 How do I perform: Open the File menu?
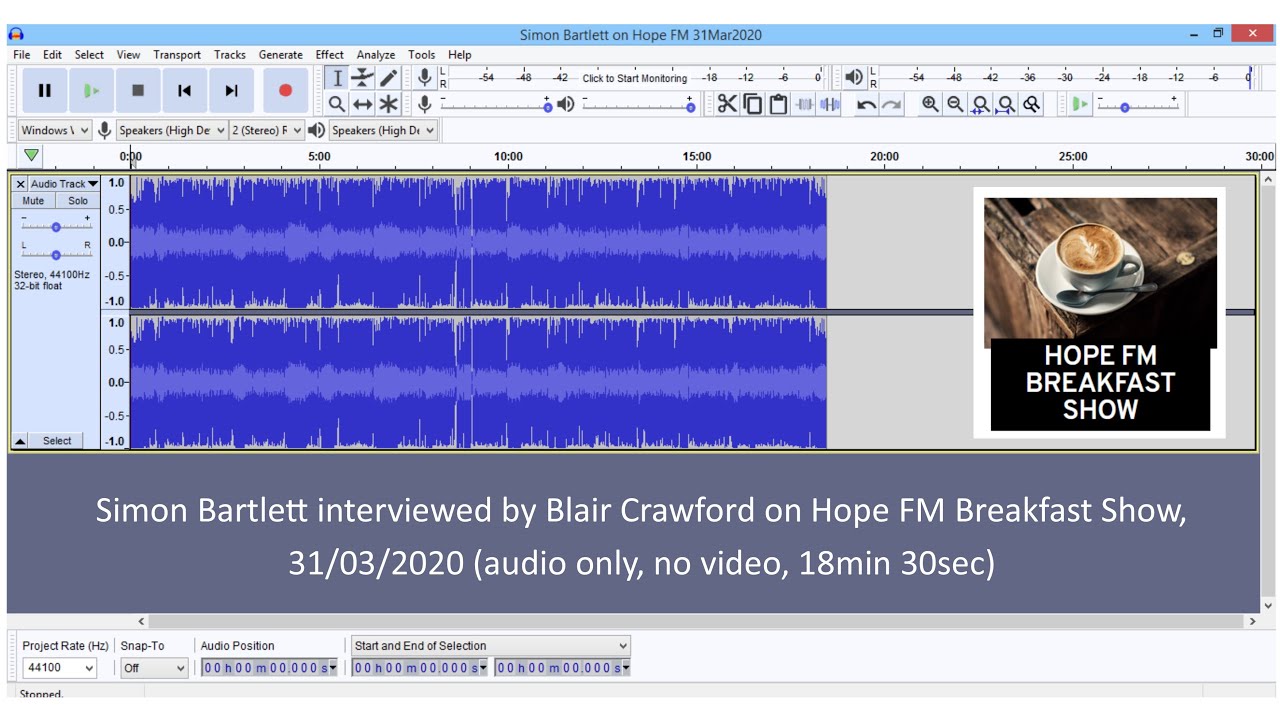(x=22, y=55)
